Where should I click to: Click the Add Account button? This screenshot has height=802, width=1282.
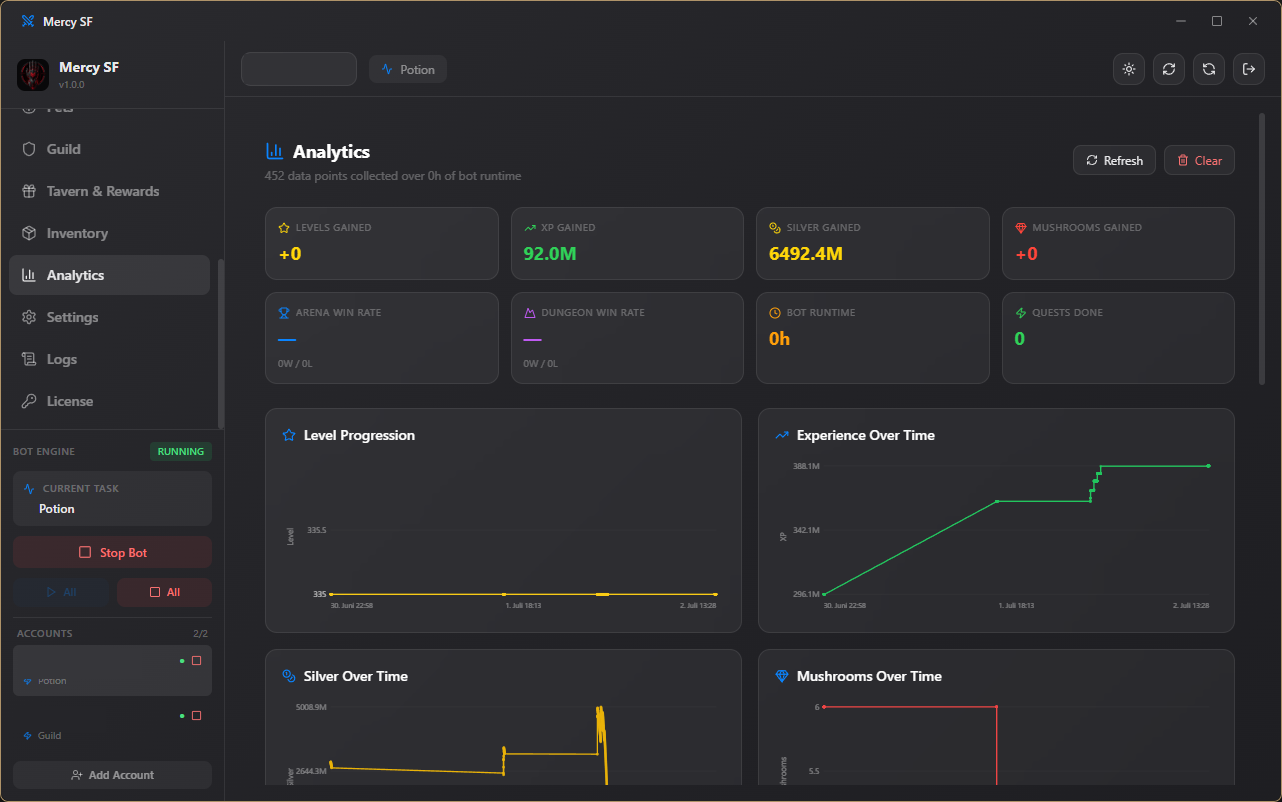[112, 775]
